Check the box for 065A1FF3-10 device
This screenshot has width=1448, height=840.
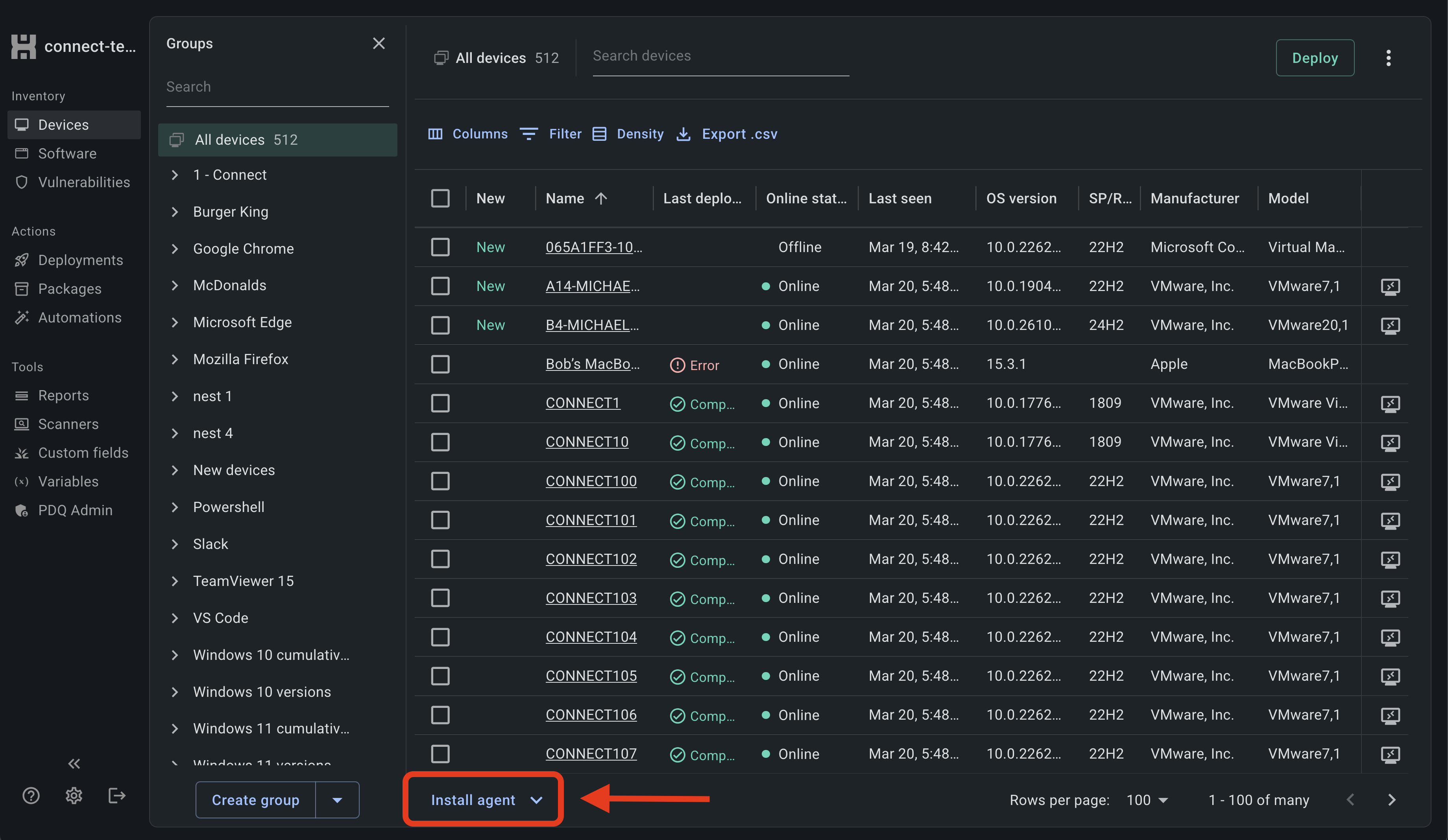440,247
